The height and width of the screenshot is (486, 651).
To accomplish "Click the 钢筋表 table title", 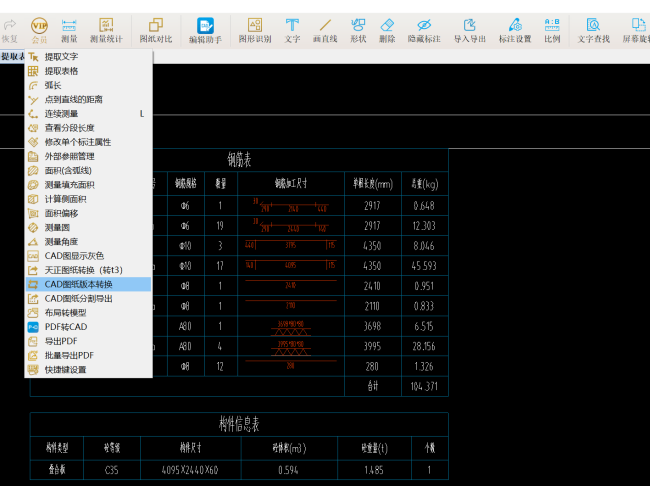I will (239, 160).
